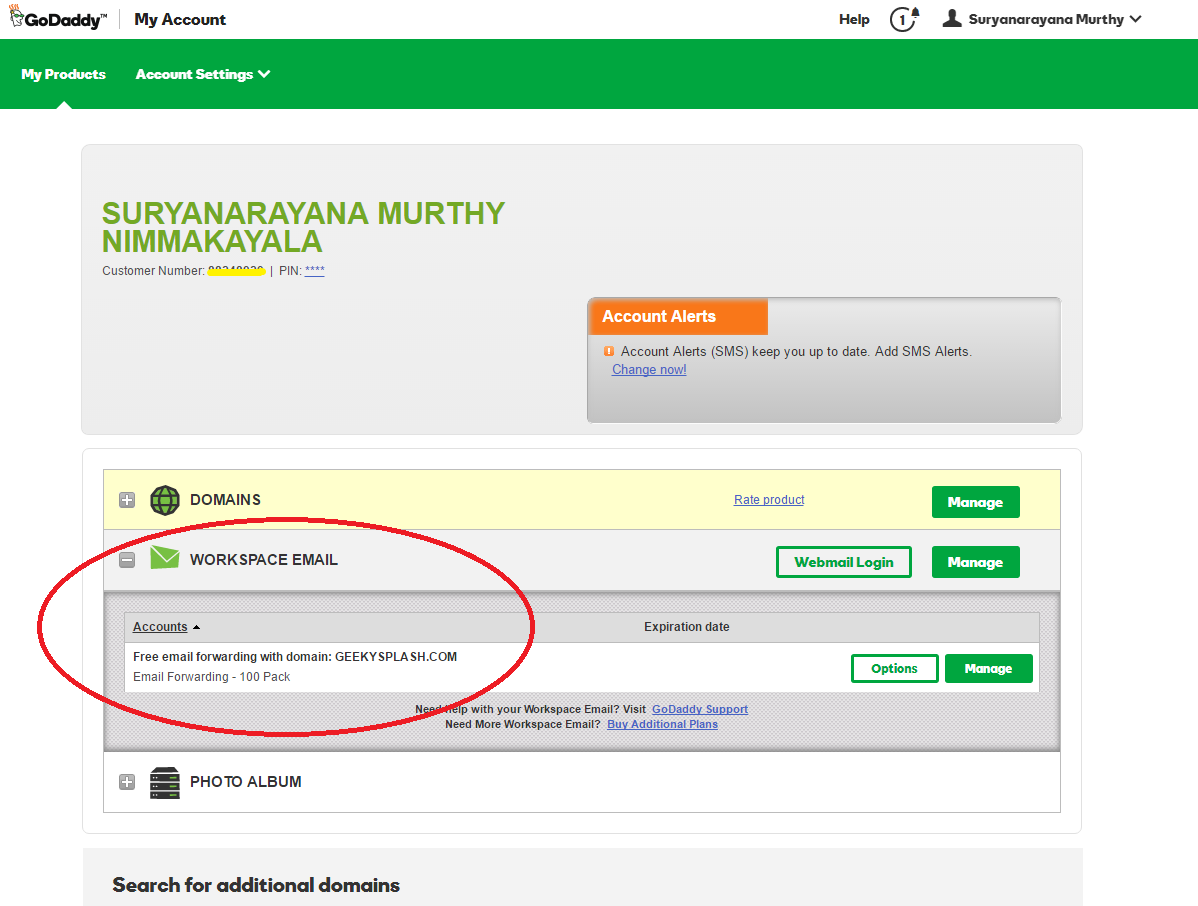Open My Account page

[x=180, y=19]
